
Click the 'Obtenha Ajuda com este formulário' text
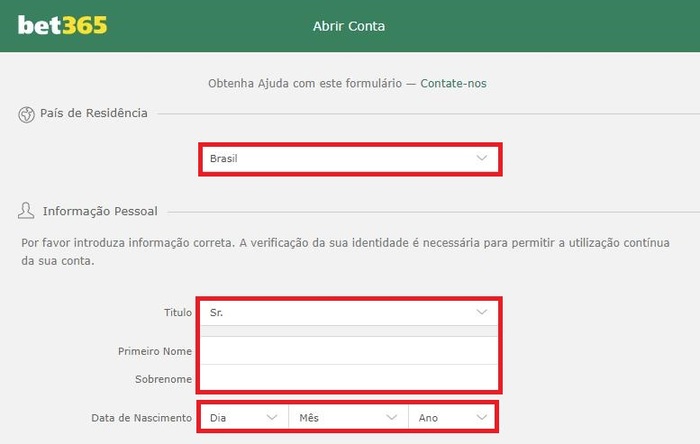[305, 83]
